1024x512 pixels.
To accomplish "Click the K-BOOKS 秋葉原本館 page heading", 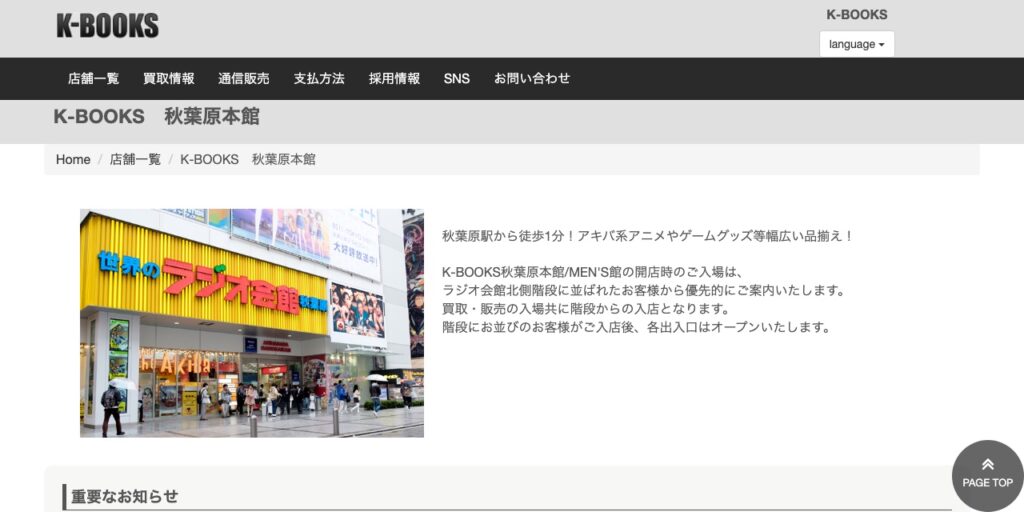I will point(156,116).
